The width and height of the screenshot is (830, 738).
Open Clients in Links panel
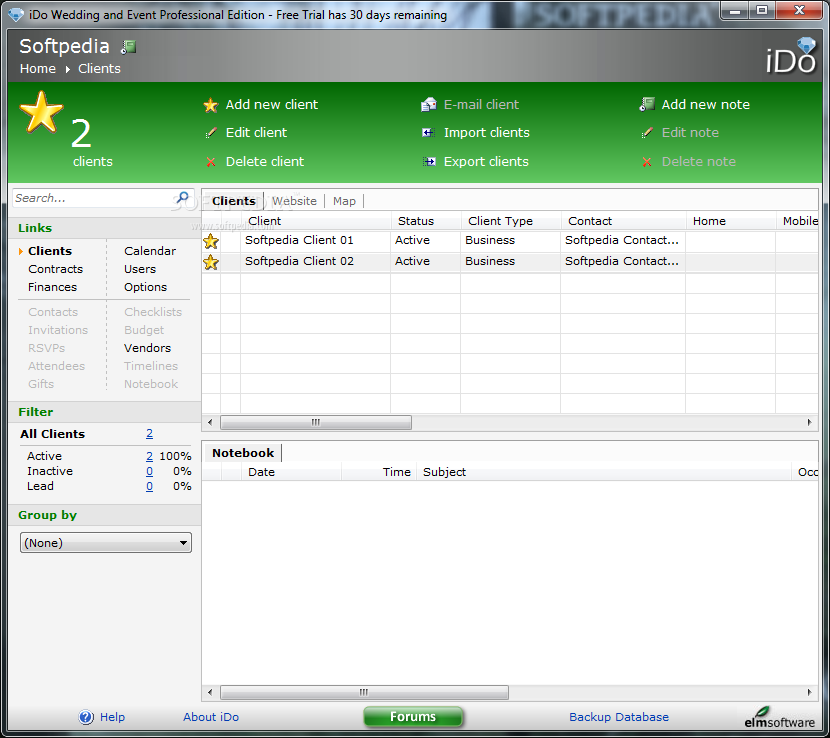[50, 251]
